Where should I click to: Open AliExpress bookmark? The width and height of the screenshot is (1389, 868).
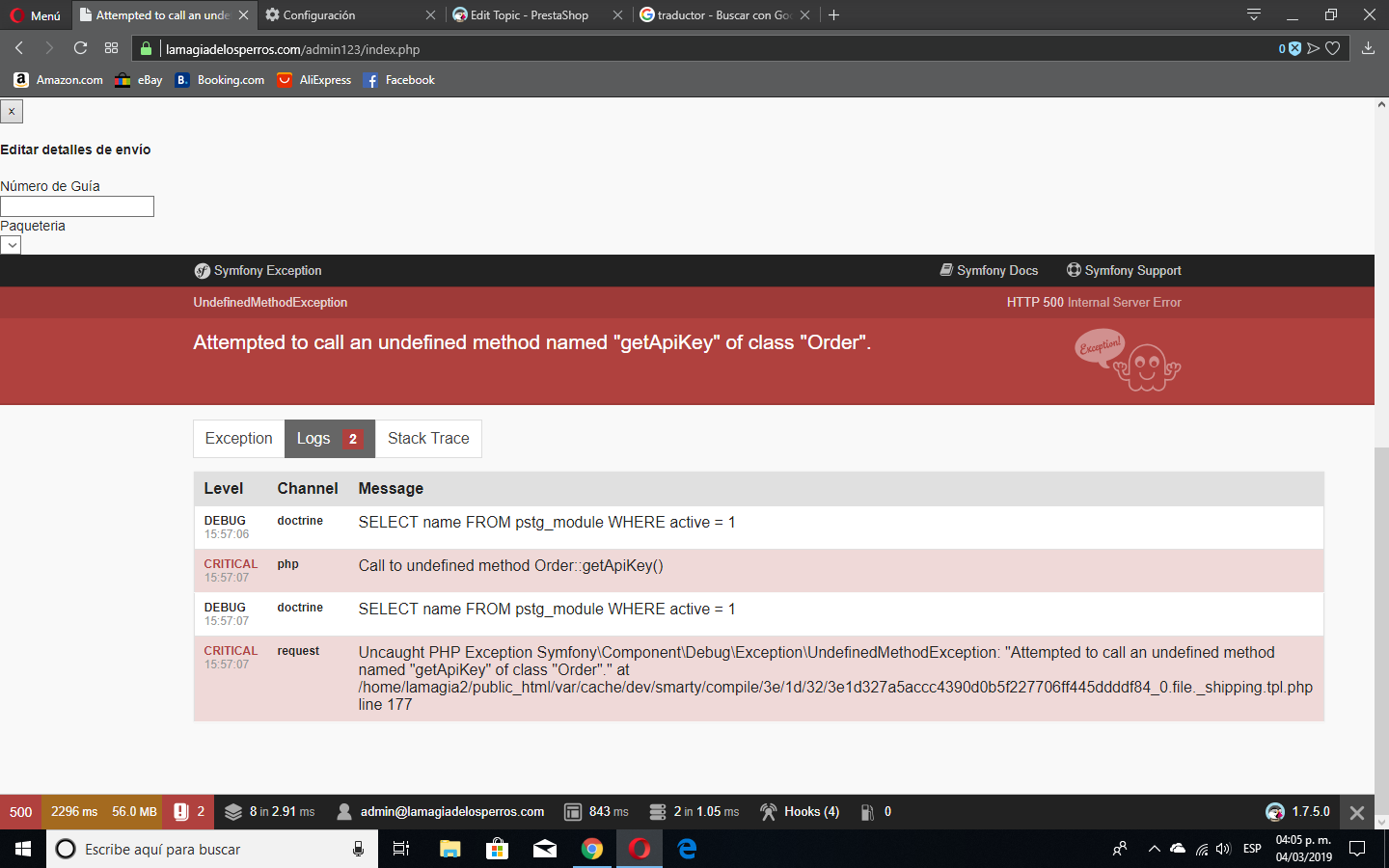(314, 80)
